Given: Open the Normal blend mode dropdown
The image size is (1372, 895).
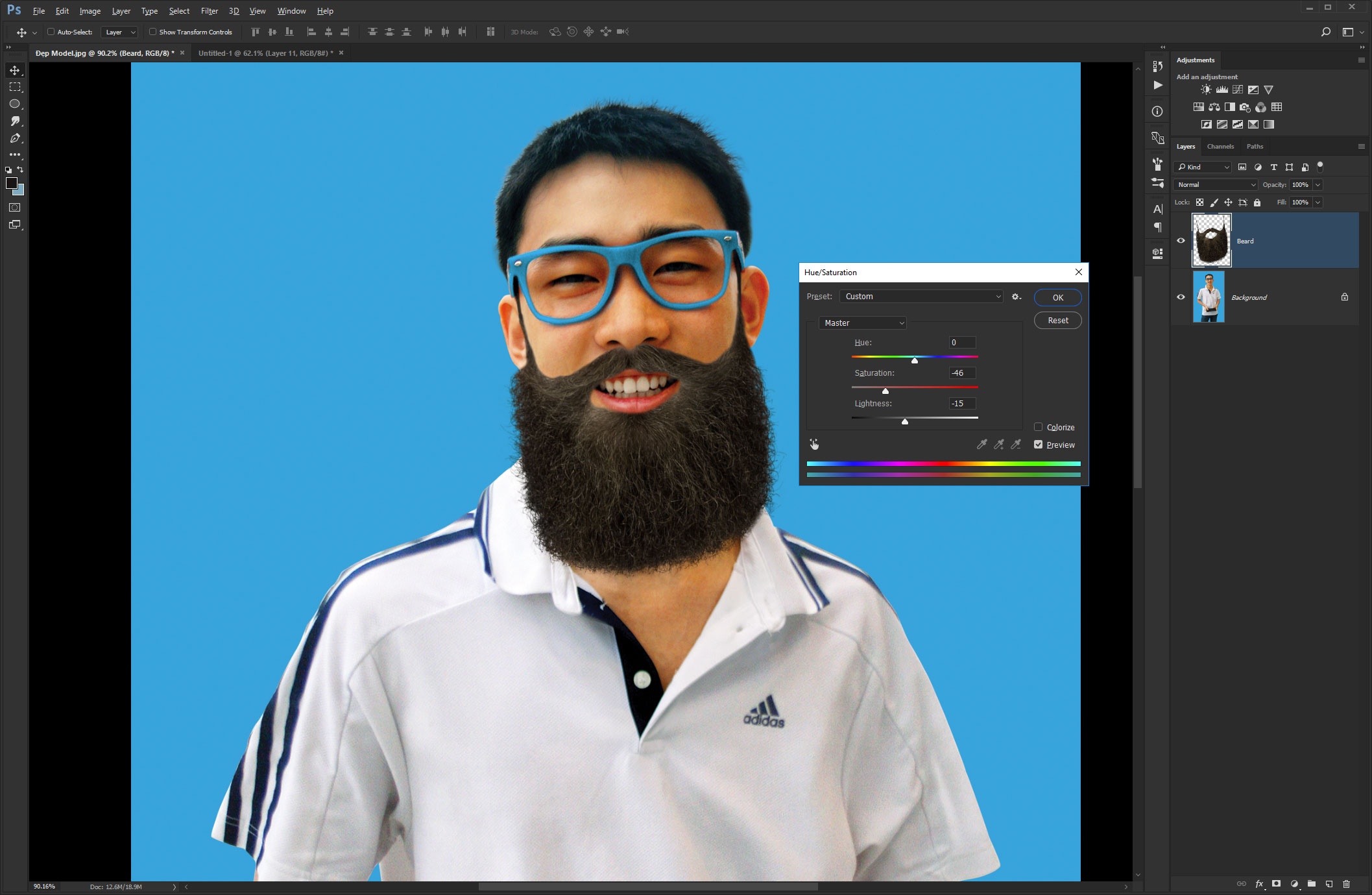Looking at the screenshot, I should [x=1216, y=185].
